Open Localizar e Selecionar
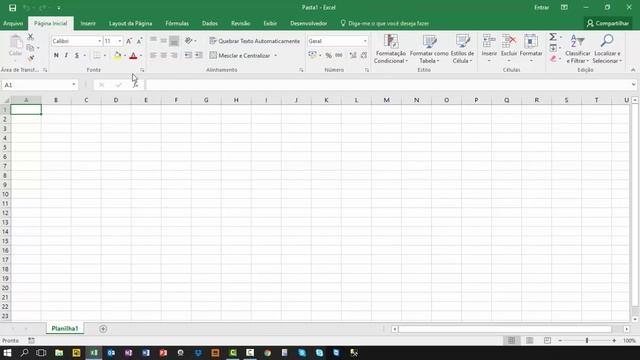 point(607,49)
